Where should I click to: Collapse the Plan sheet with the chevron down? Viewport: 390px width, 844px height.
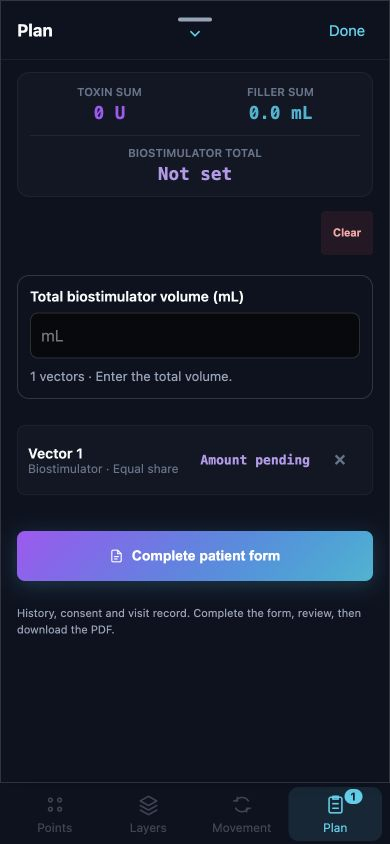[x=195, y=34]
